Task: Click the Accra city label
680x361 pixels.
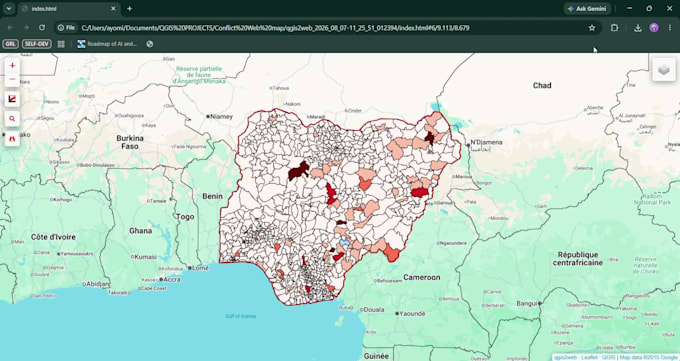Action: pyautogui.click(x=172, y=279)
